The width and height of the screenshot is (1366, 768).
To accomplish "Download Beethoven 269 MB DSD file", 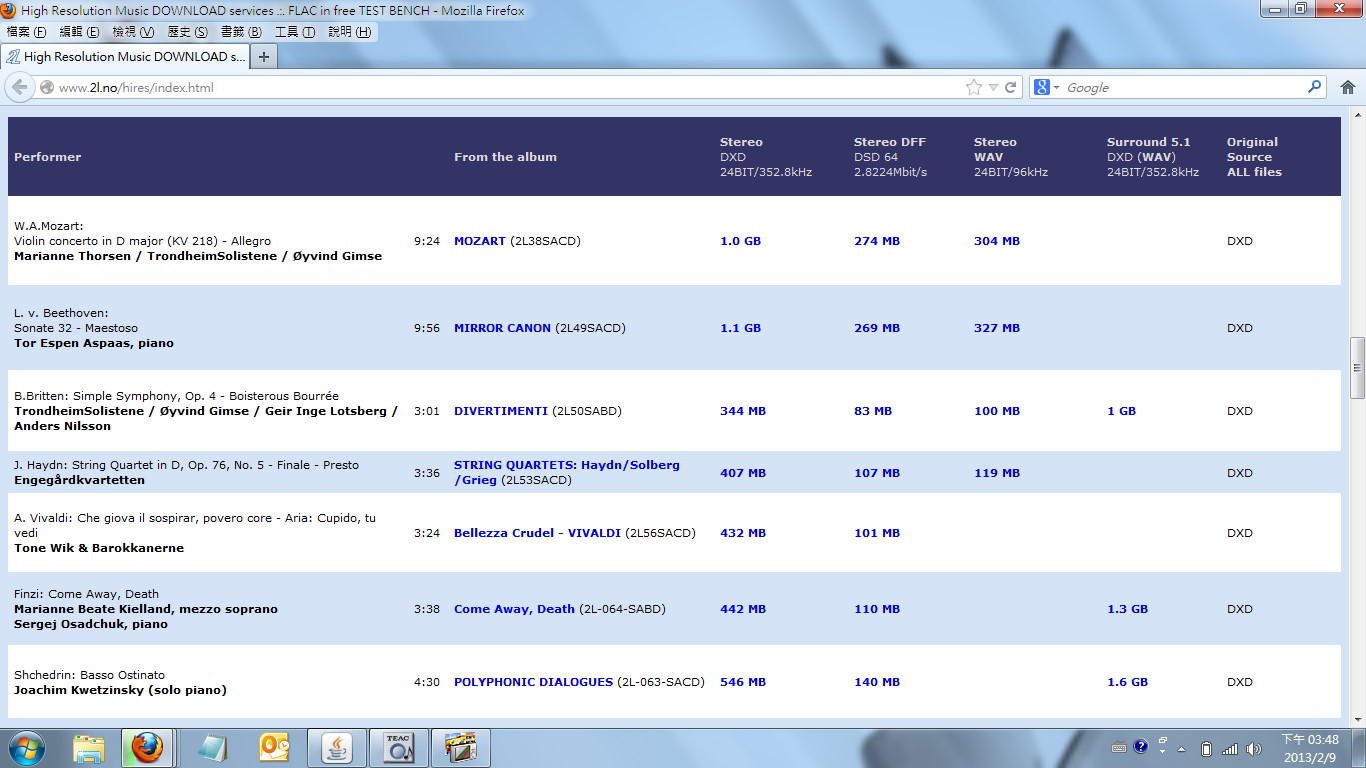I will pyautogui.click(x=877, y=328).
